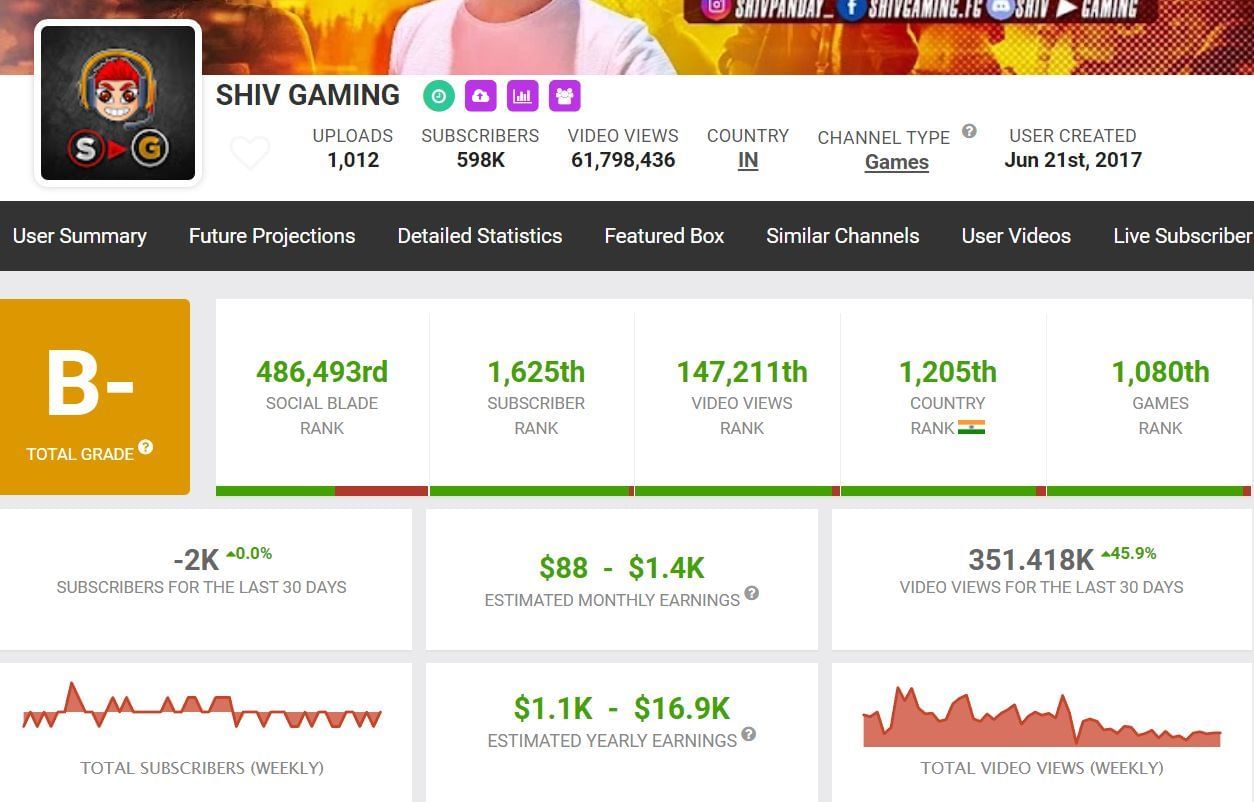
Task: Click the 1,625th subscriber rank
Action: pyautogui.click(x=536, y=372)
